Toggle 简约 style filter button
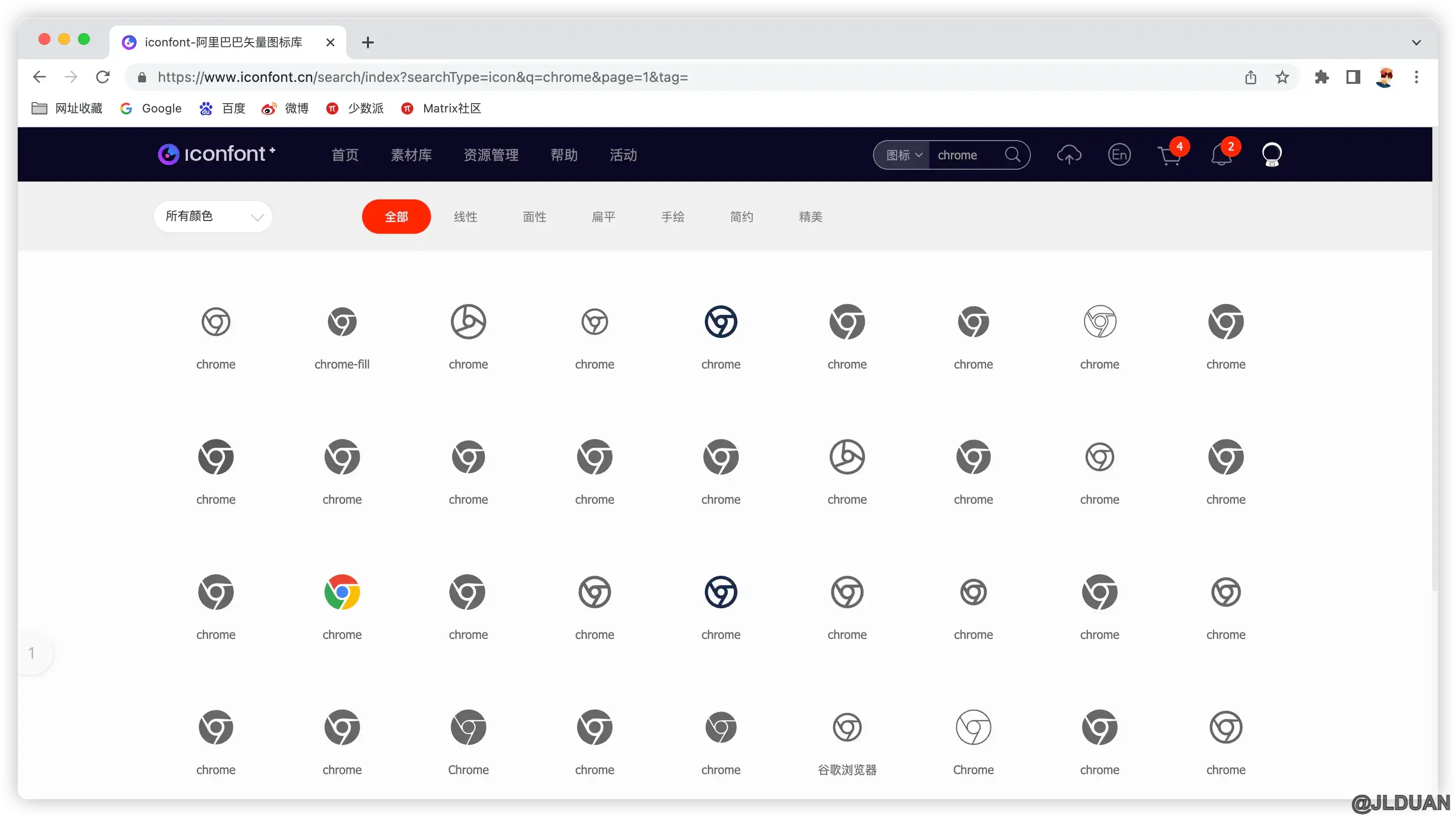The image size is (1456, 817). coord(740,217)
